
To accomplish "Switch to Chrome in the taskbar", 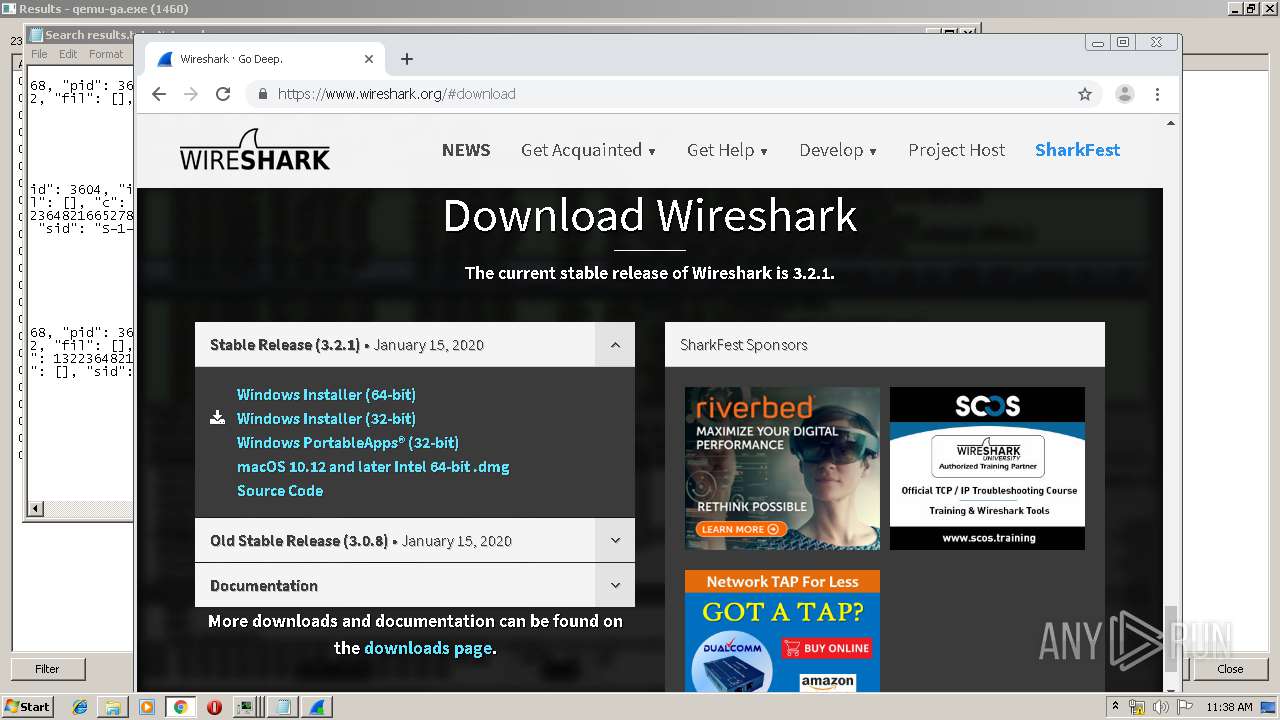I will pyautogui.click(x=180, y=707).
